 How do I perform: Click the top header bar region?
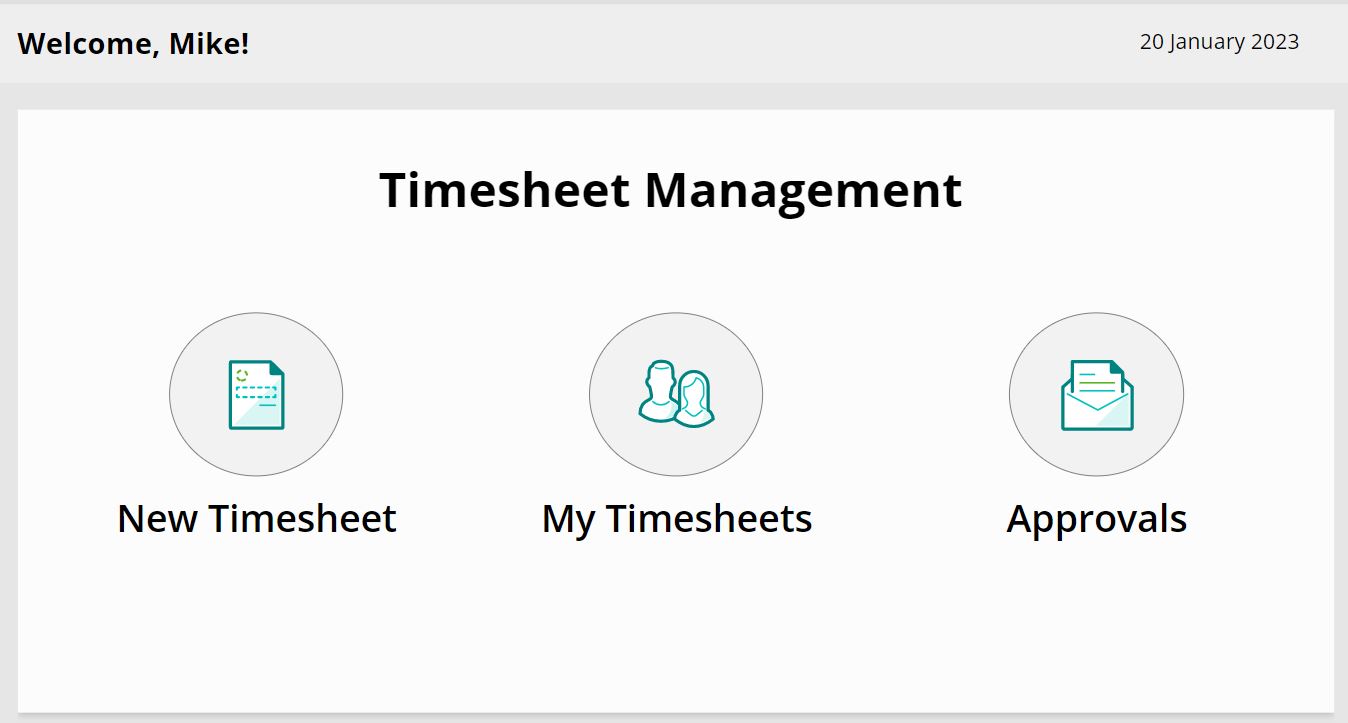coord(674,42)
